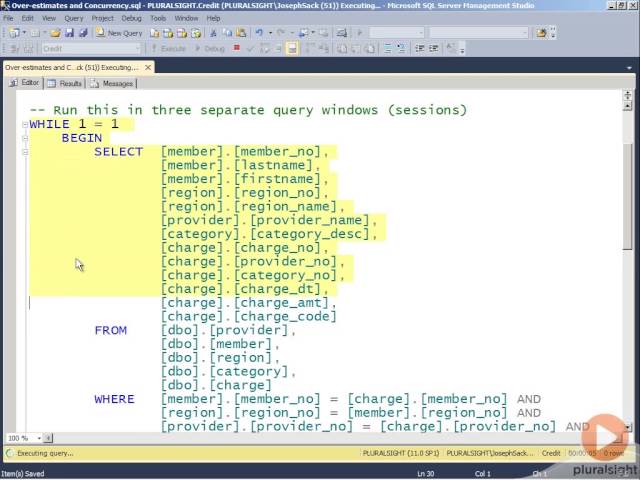
Task: Collapse the SELECT statement outline
Action: (x=25, y=152)
